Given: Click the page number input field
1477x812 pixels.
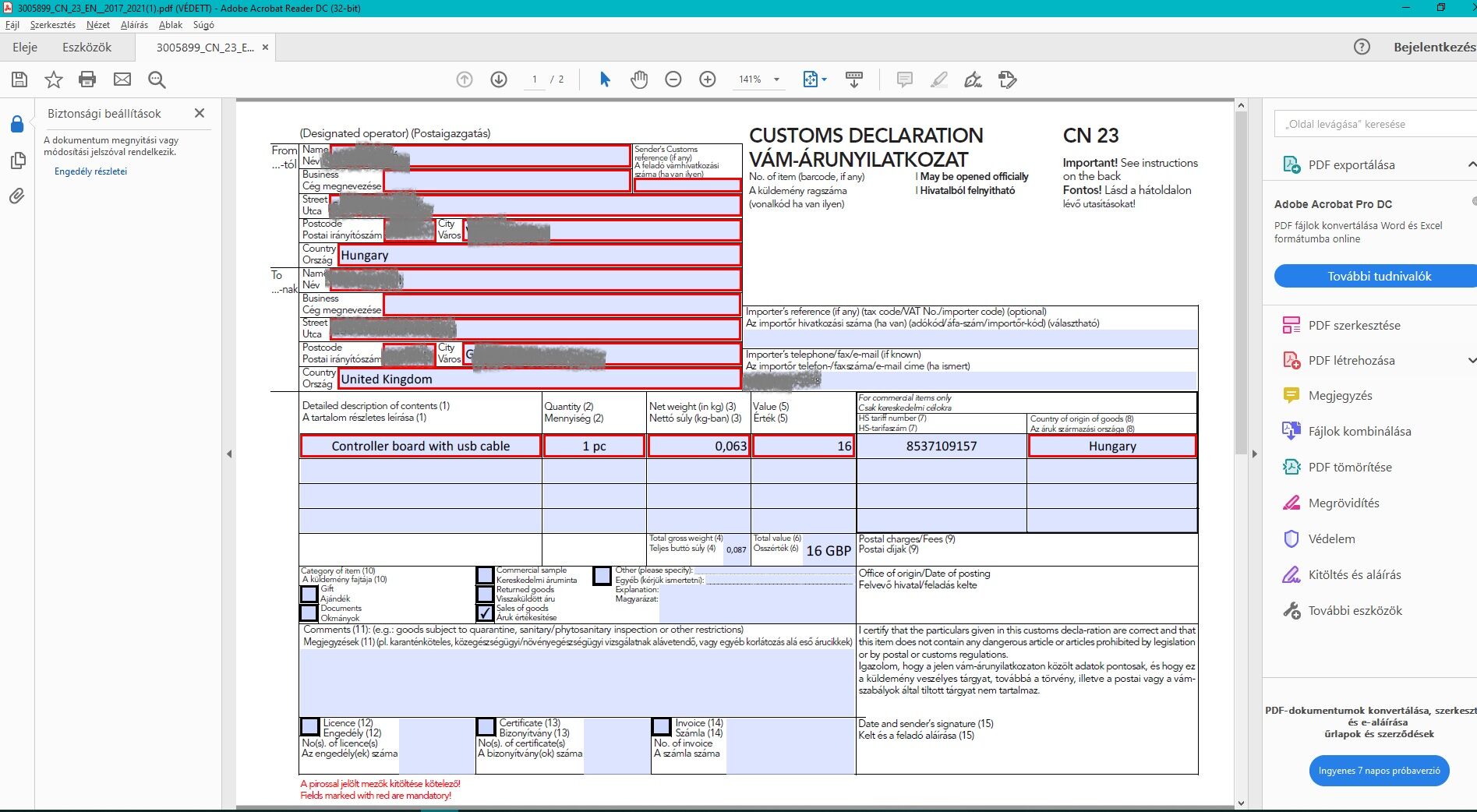Looking at the screenshot, I should 535,79.
